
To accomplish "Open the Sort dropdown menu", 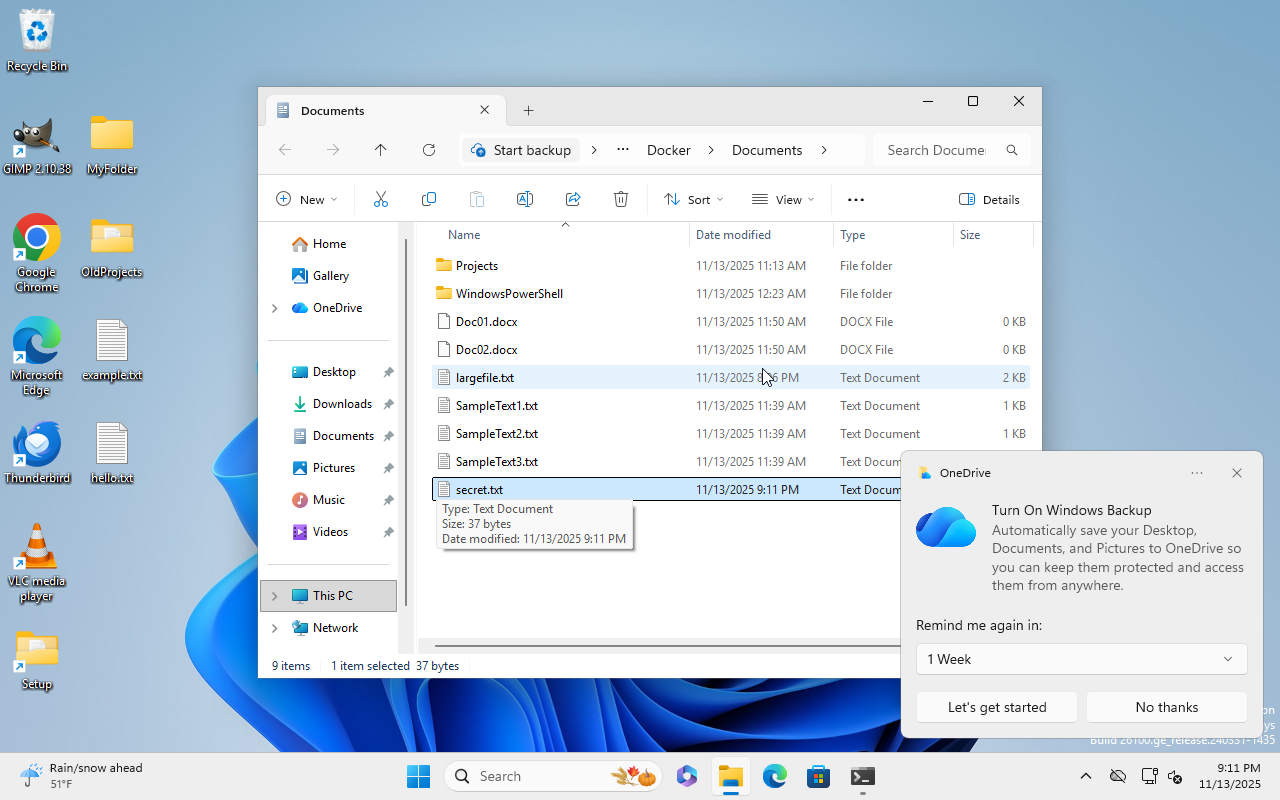I will coord(693,200).
